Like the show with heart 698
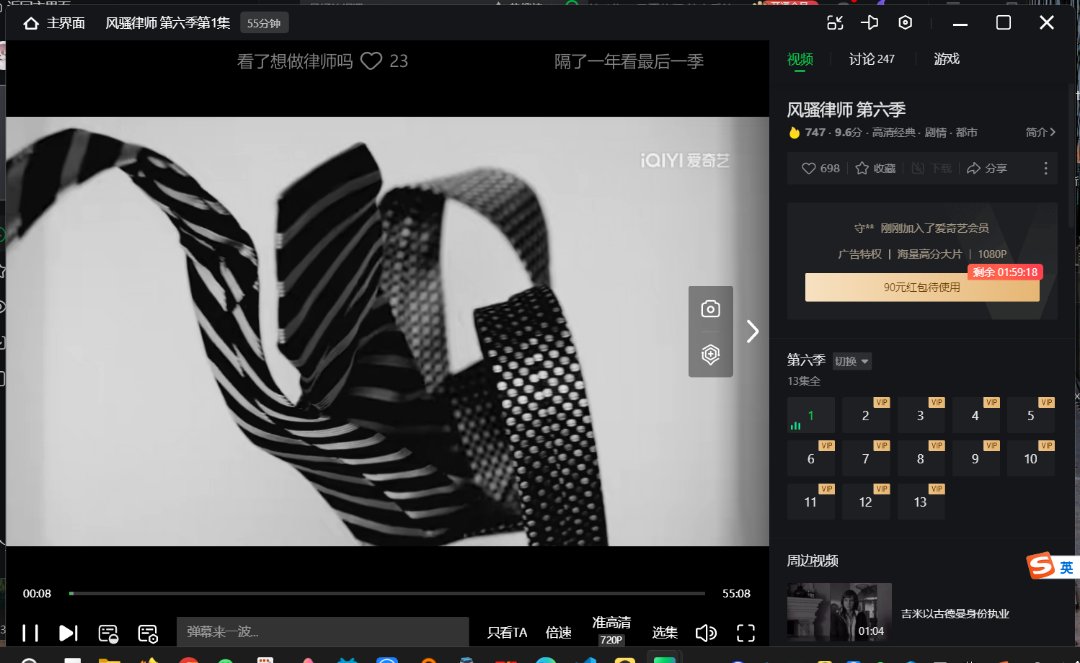This screenshot has width=1080, height=663. pyautogui.click(x=821, y=168)
